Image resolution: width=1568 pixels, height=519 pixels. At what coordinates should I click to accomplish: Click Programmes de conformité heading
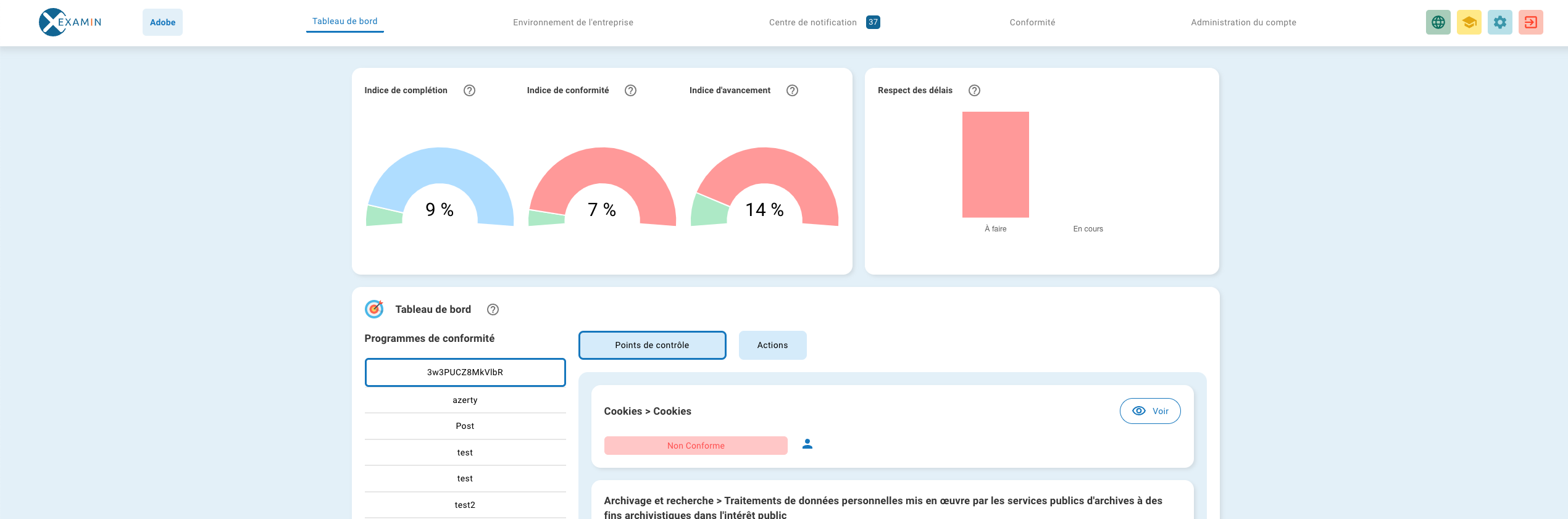click(x=429, y=338)
